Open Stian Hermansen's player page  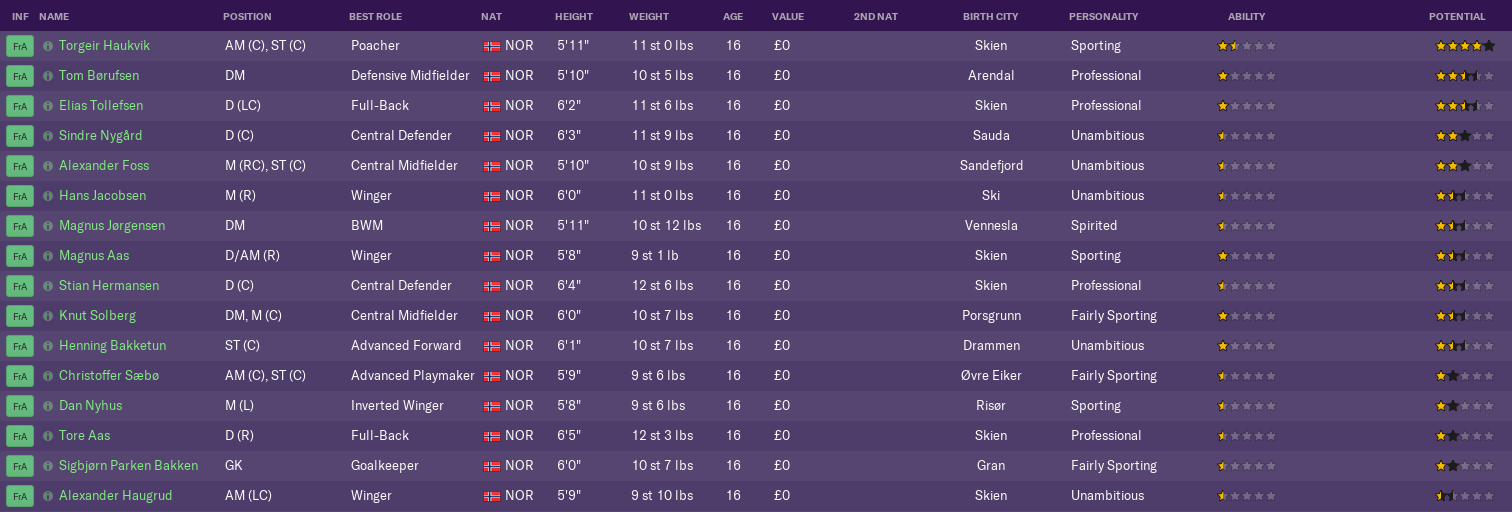pyautogui.click(x=109, y=286)
